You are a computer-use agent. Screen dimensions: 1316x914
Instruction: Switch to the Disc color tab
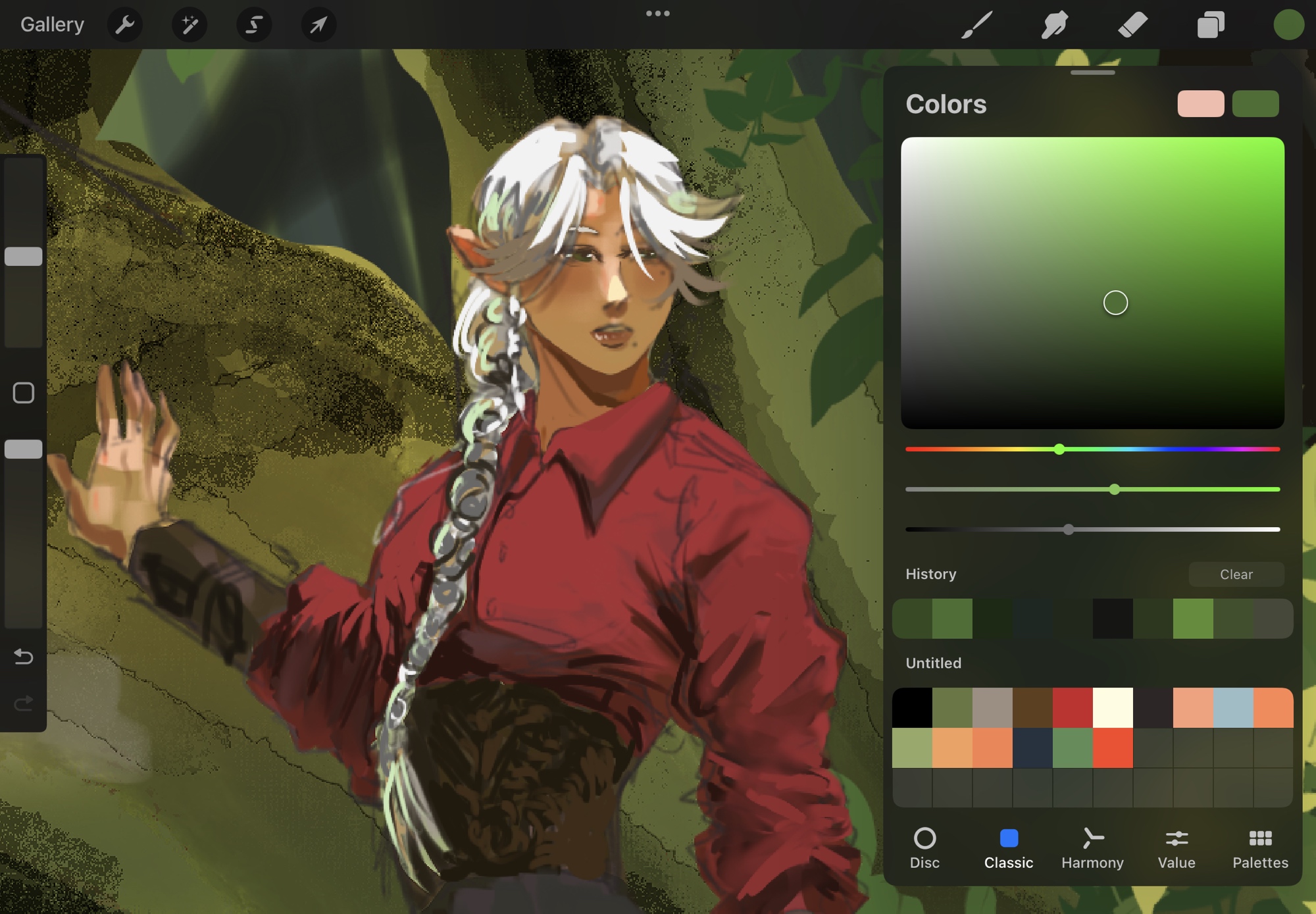924,848
